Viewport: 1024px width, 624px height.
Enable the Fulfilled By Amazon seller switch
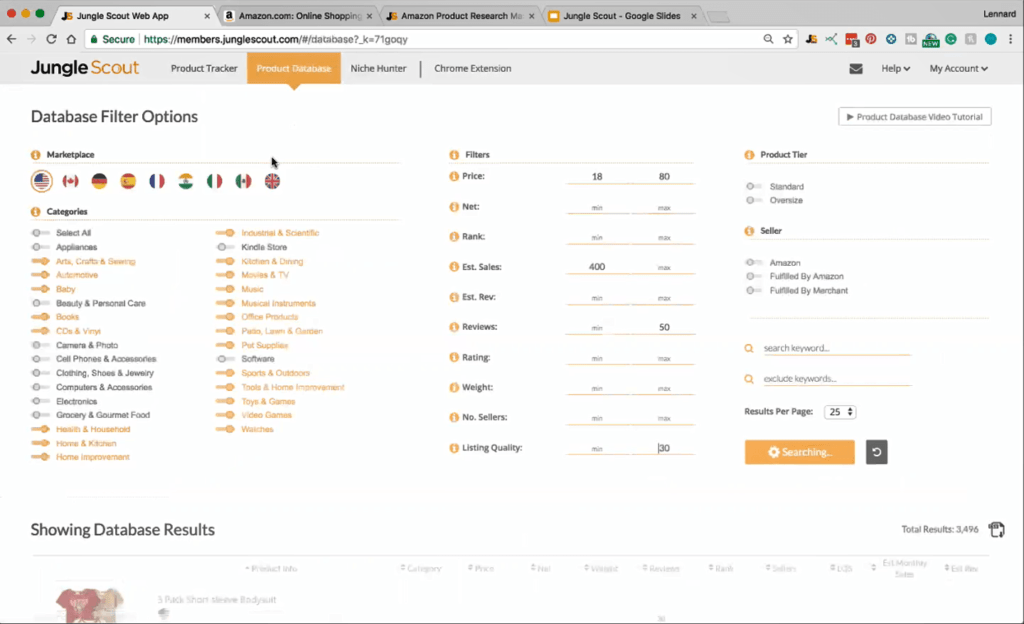754,277
